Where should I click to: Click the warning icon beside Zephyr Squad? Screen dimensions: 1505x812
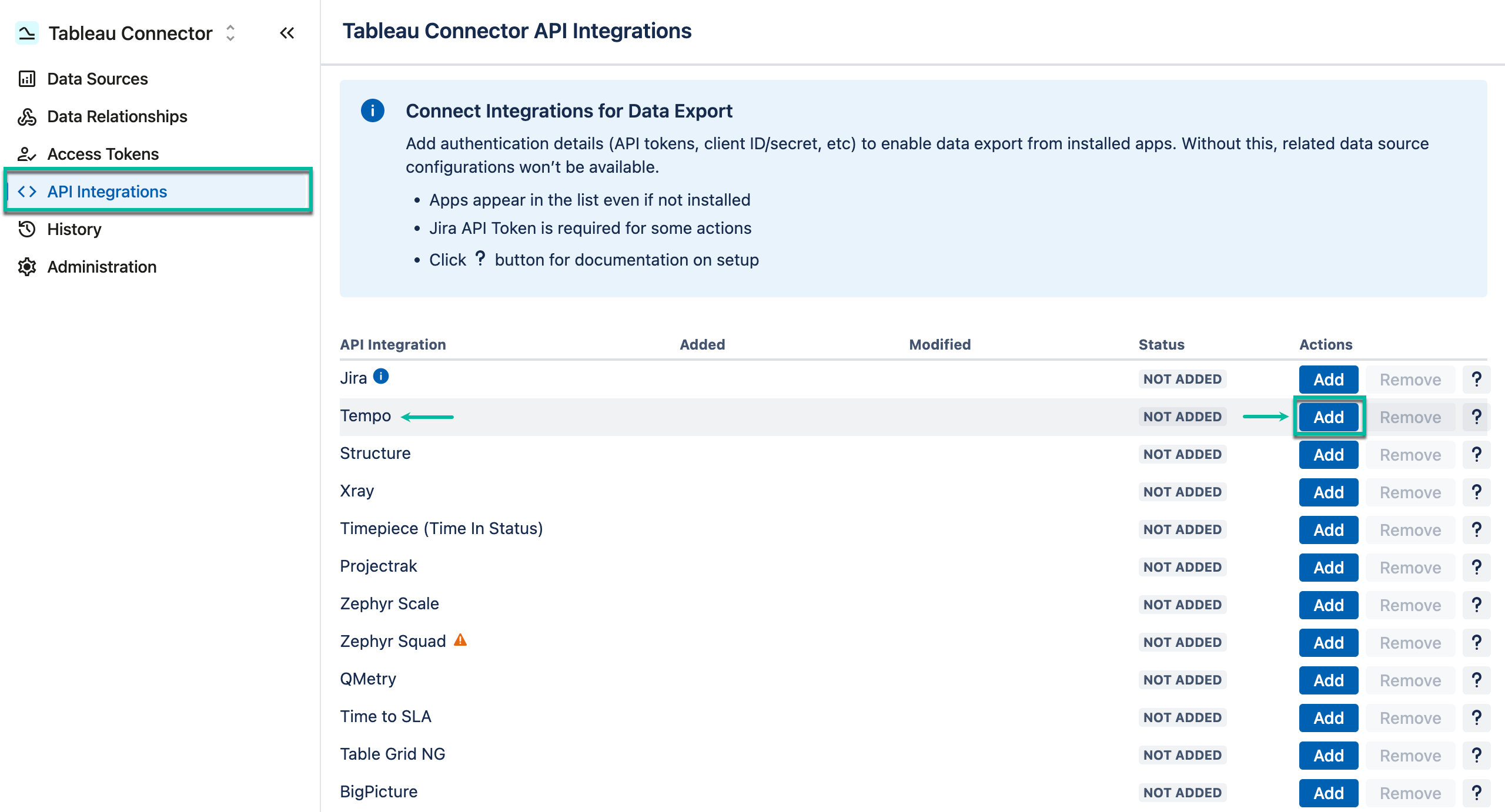point(460,640)
